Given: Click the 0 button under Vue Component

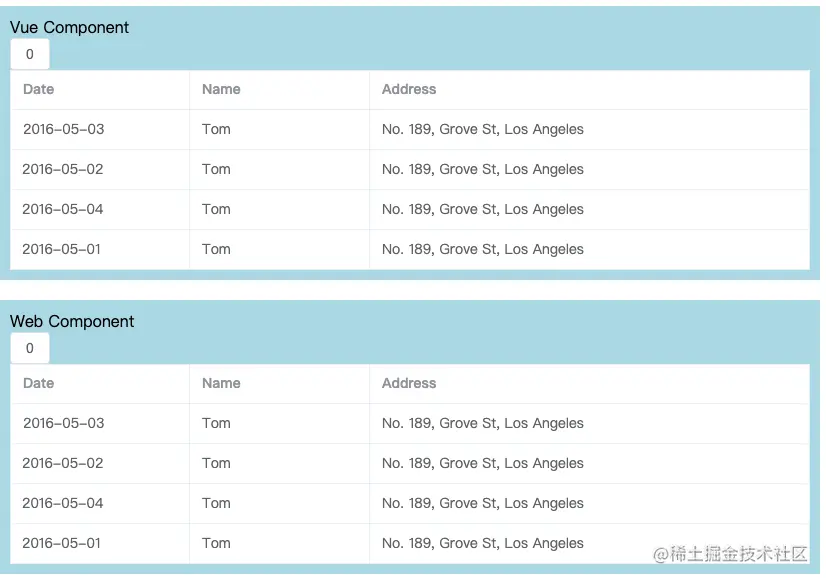Looking at the screenshot, I should tap(29, 54).
